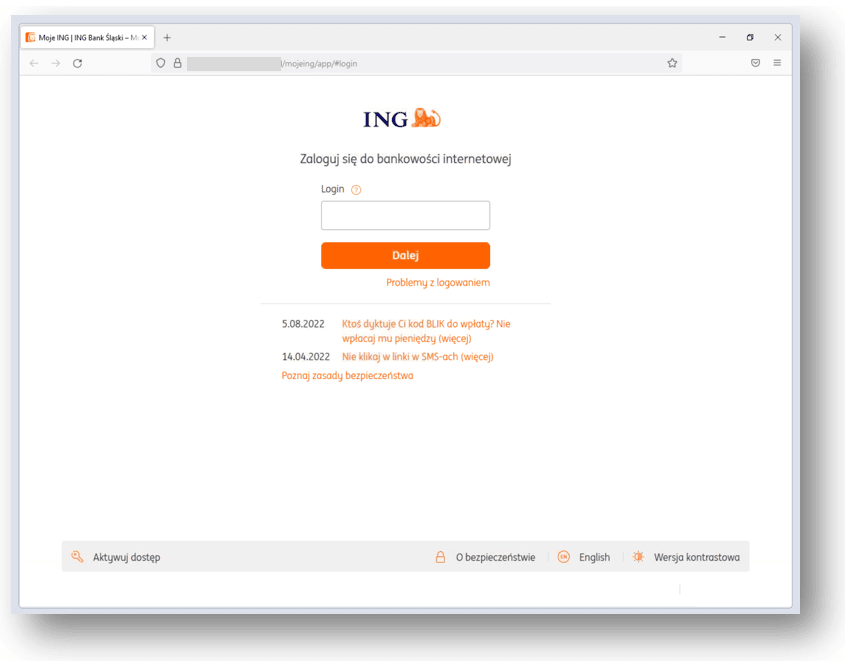
Task: Click the key icon beside Aktywuj dostęp
Action: coord(78,556)
